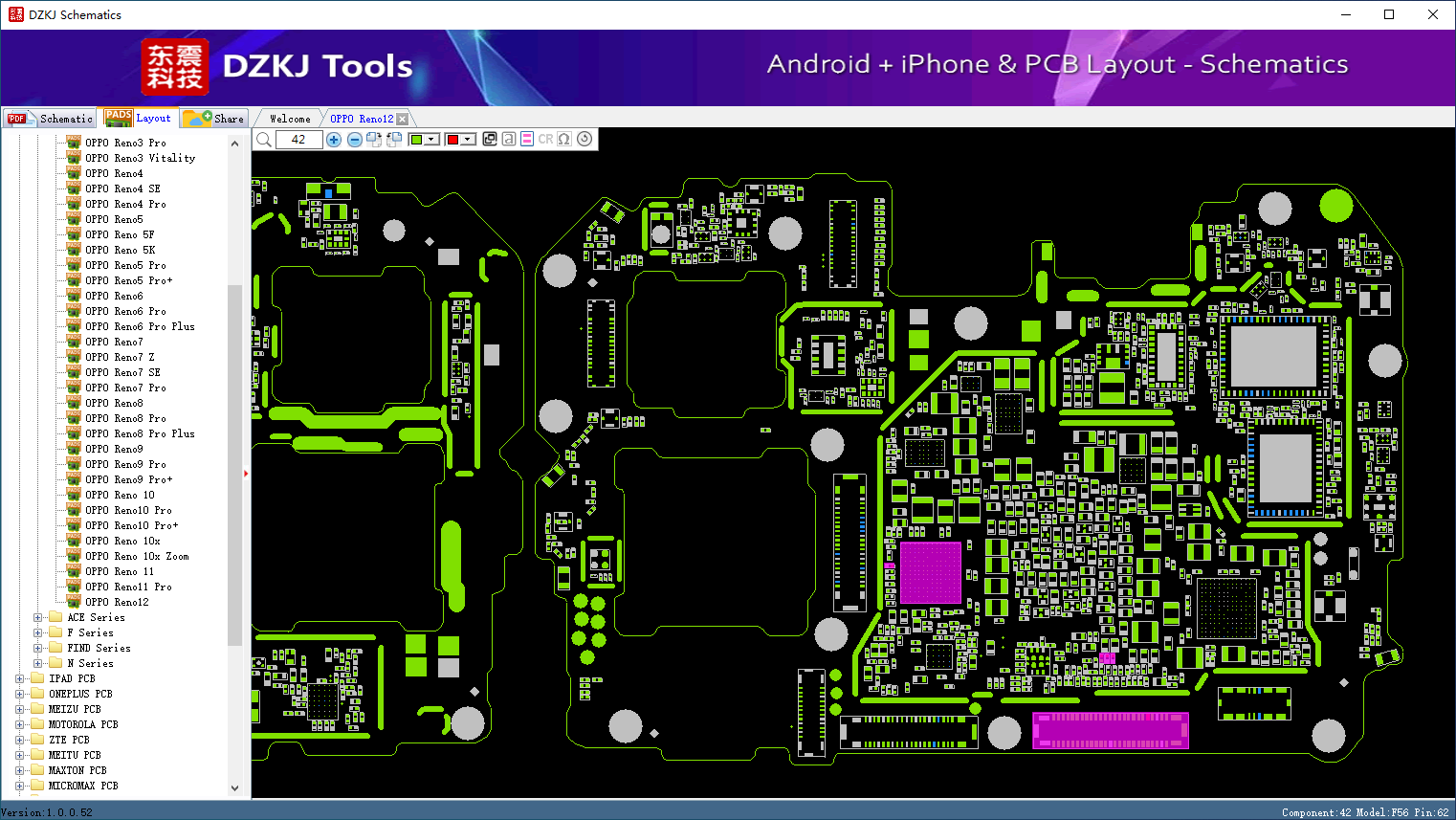Click the green color swatch

click(x=416, y=140)
